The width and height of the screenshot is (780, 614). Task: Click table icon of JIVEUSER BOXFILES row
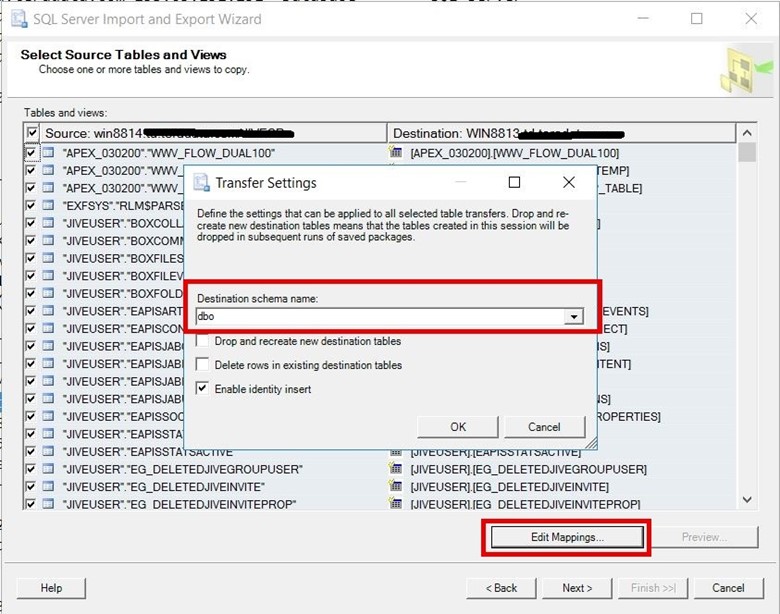tap(48, 258)
